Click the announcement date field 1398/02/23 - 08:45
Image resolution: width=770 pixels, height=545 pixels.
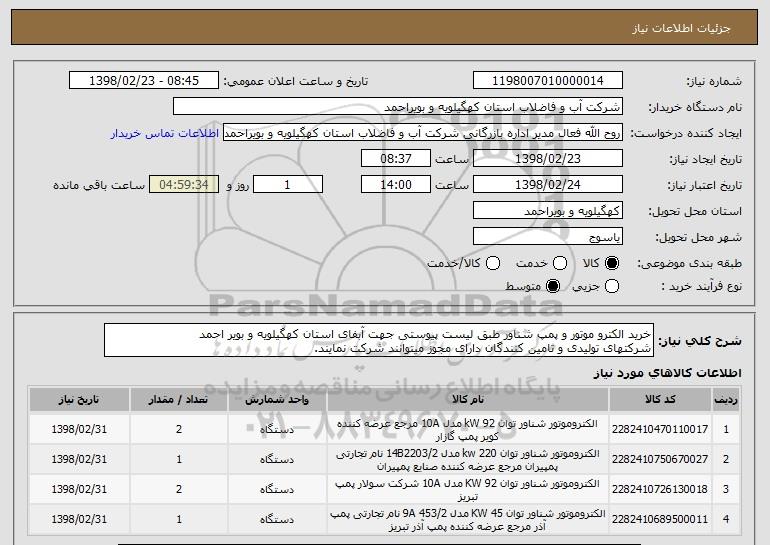[144, 81]
